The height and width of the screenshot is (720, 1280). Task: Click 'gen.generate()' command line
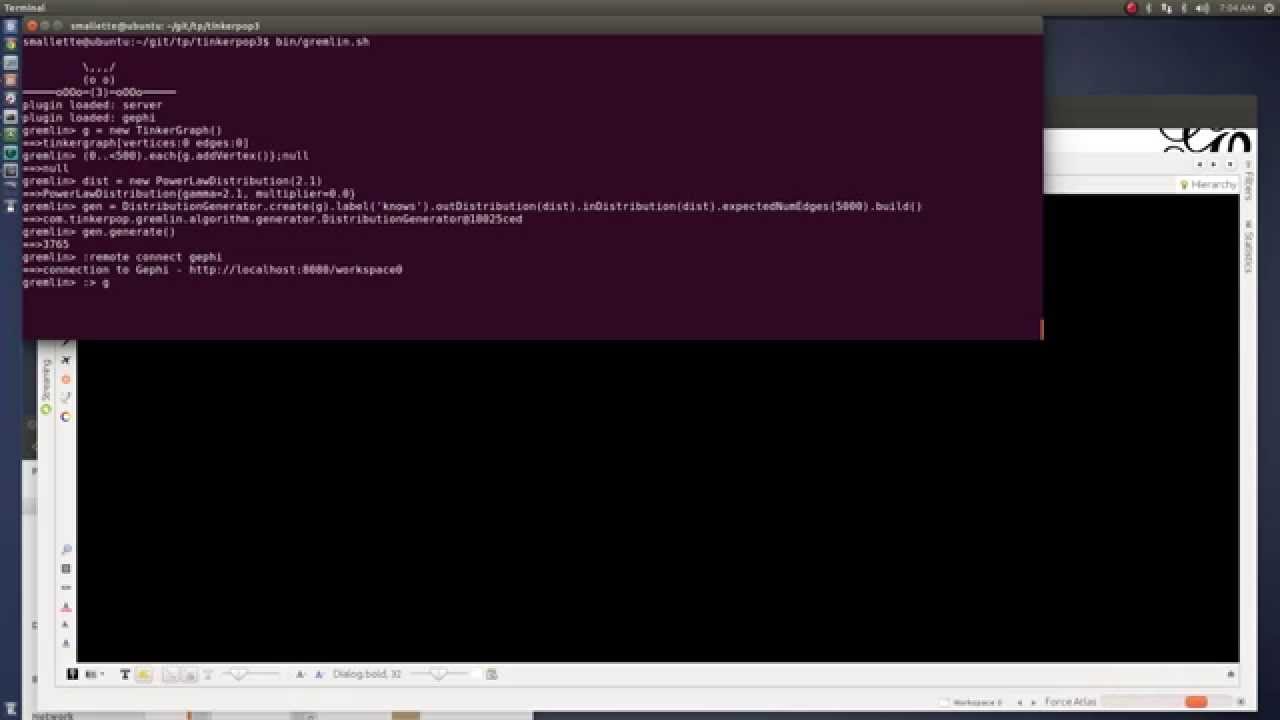coord(99,232)
